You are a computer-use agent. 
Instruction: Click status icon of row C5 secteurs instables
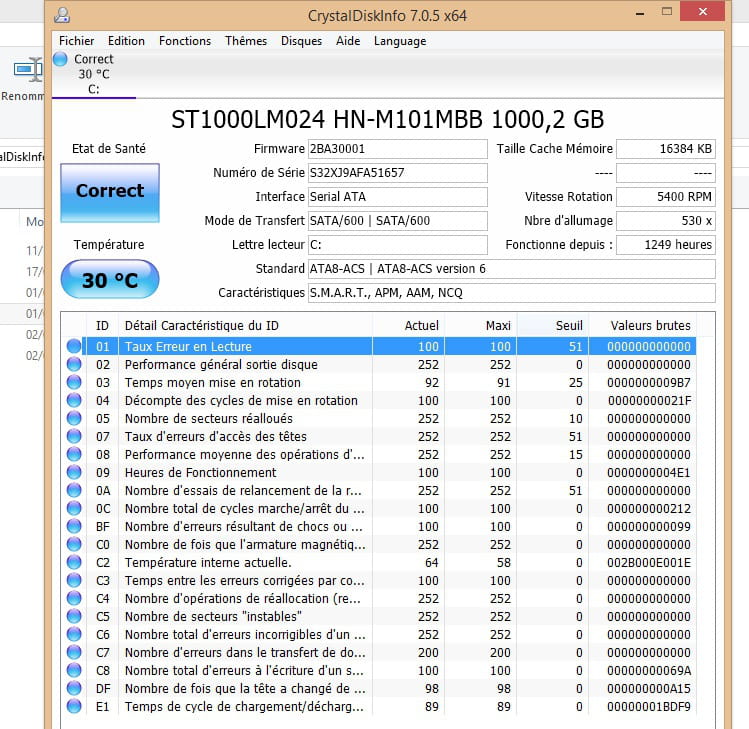[x=74, y=616]
